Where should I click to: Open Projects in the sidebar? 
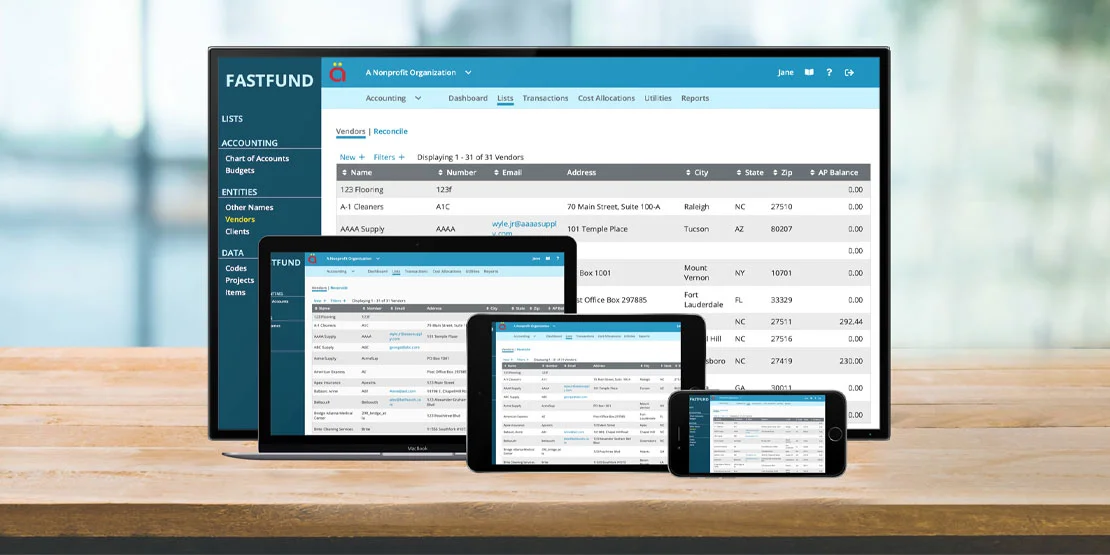click(x=239, y=280)
